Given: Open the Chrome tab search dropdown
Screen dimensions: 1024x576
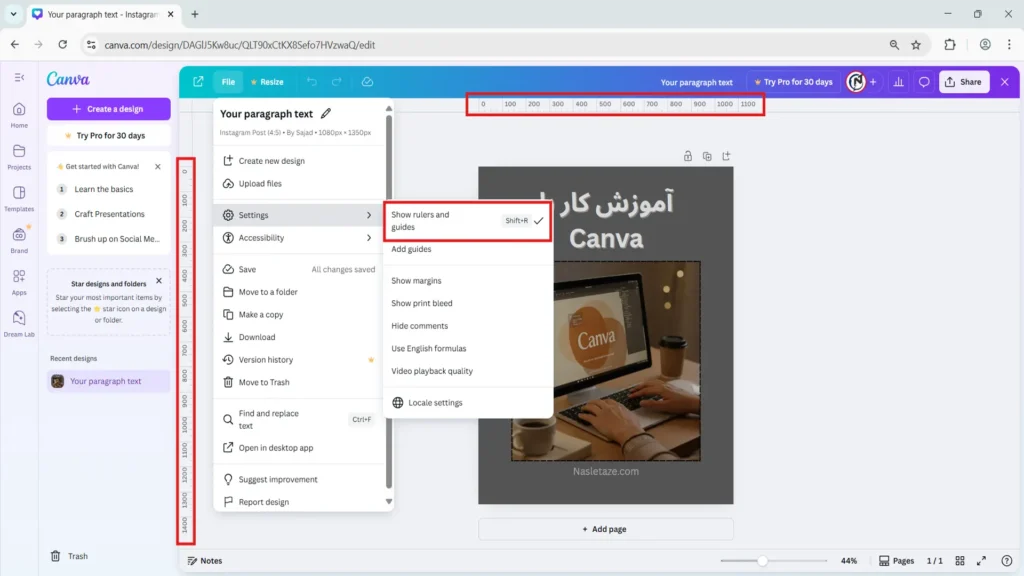Looking at the screenshot, I should [13, 14].
